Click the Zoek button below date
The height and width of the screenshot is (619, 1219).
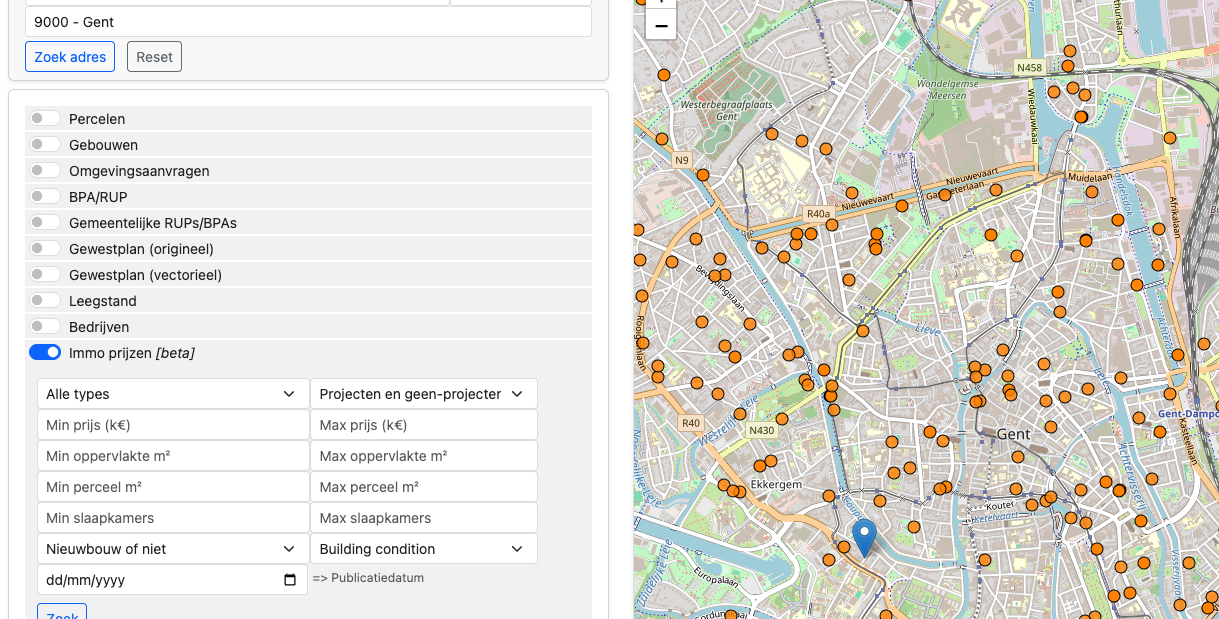point(62,611)
